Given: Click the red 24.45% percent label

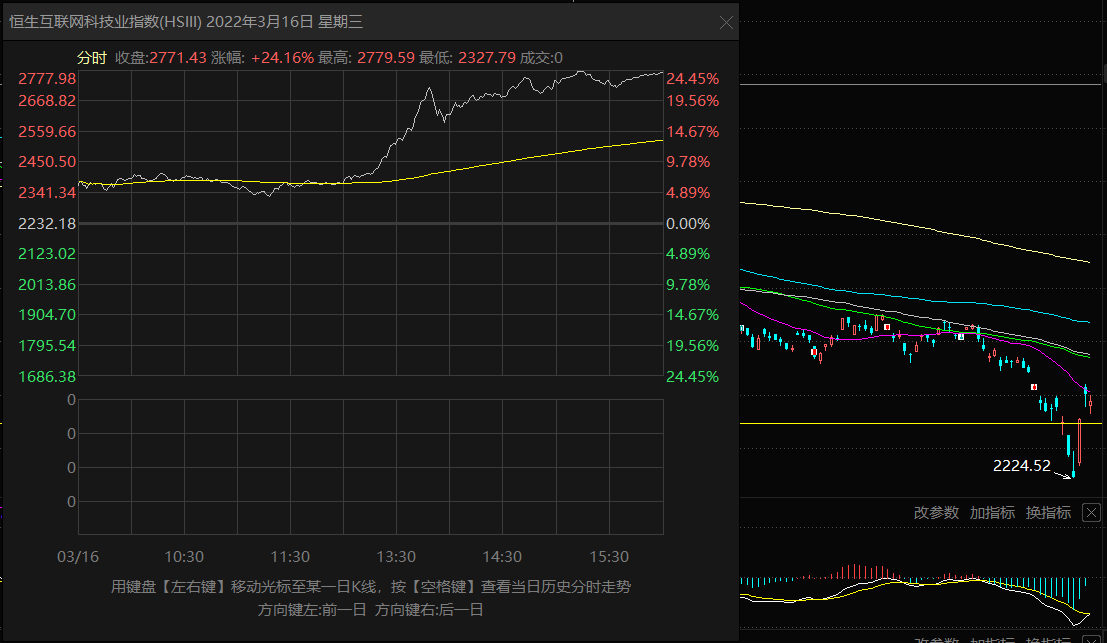Looking at the screenshot, I should [693, 79].
